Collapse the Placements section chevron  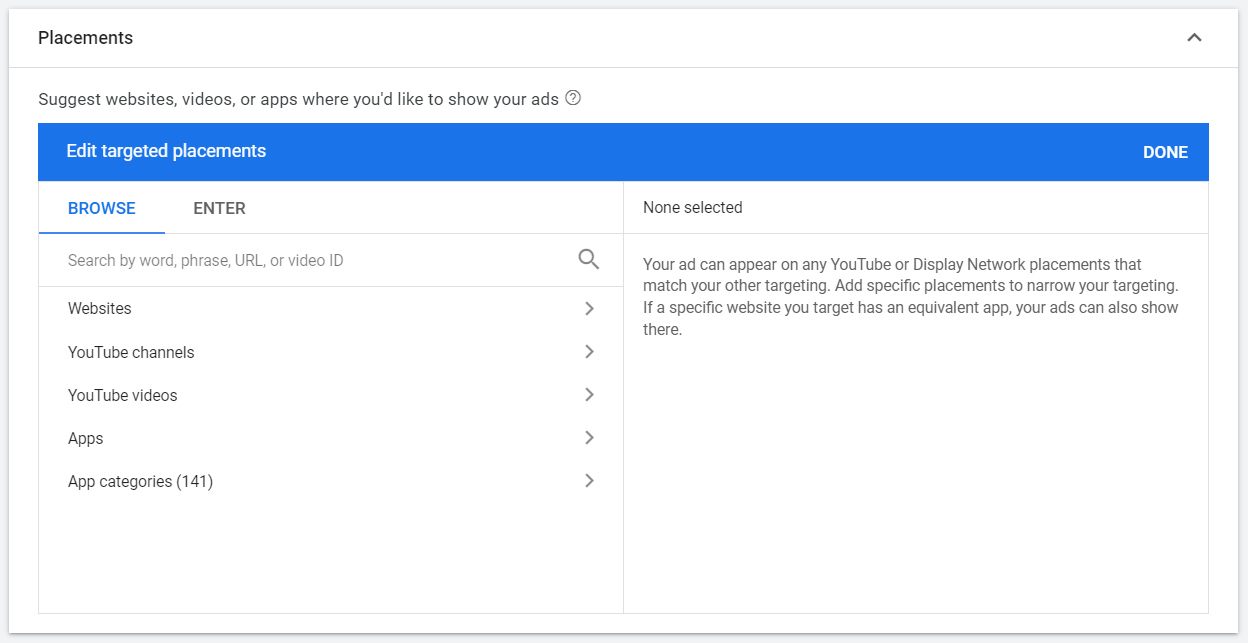[1194, 37]
